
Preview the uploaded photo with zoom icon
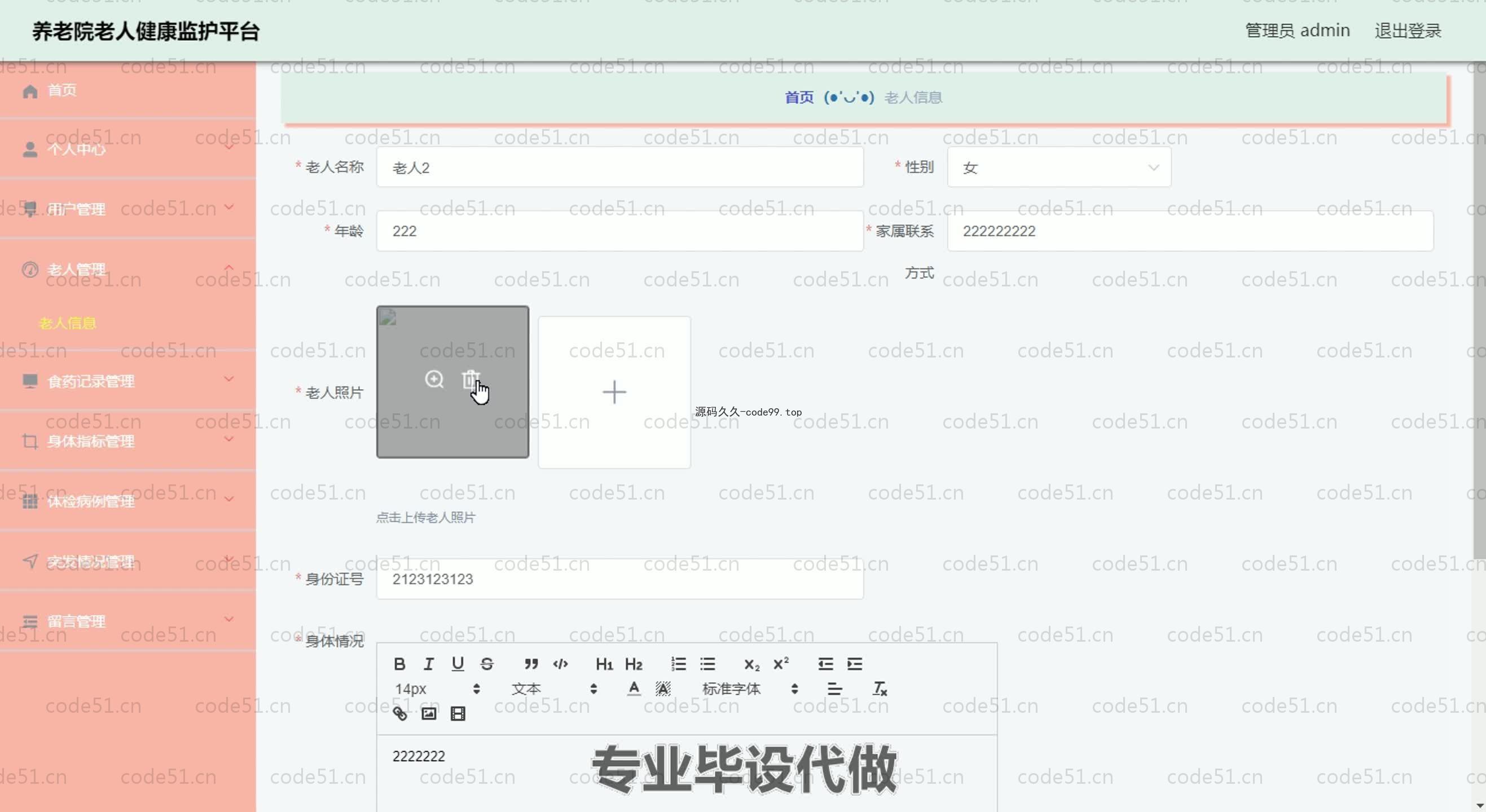[434, 379]
